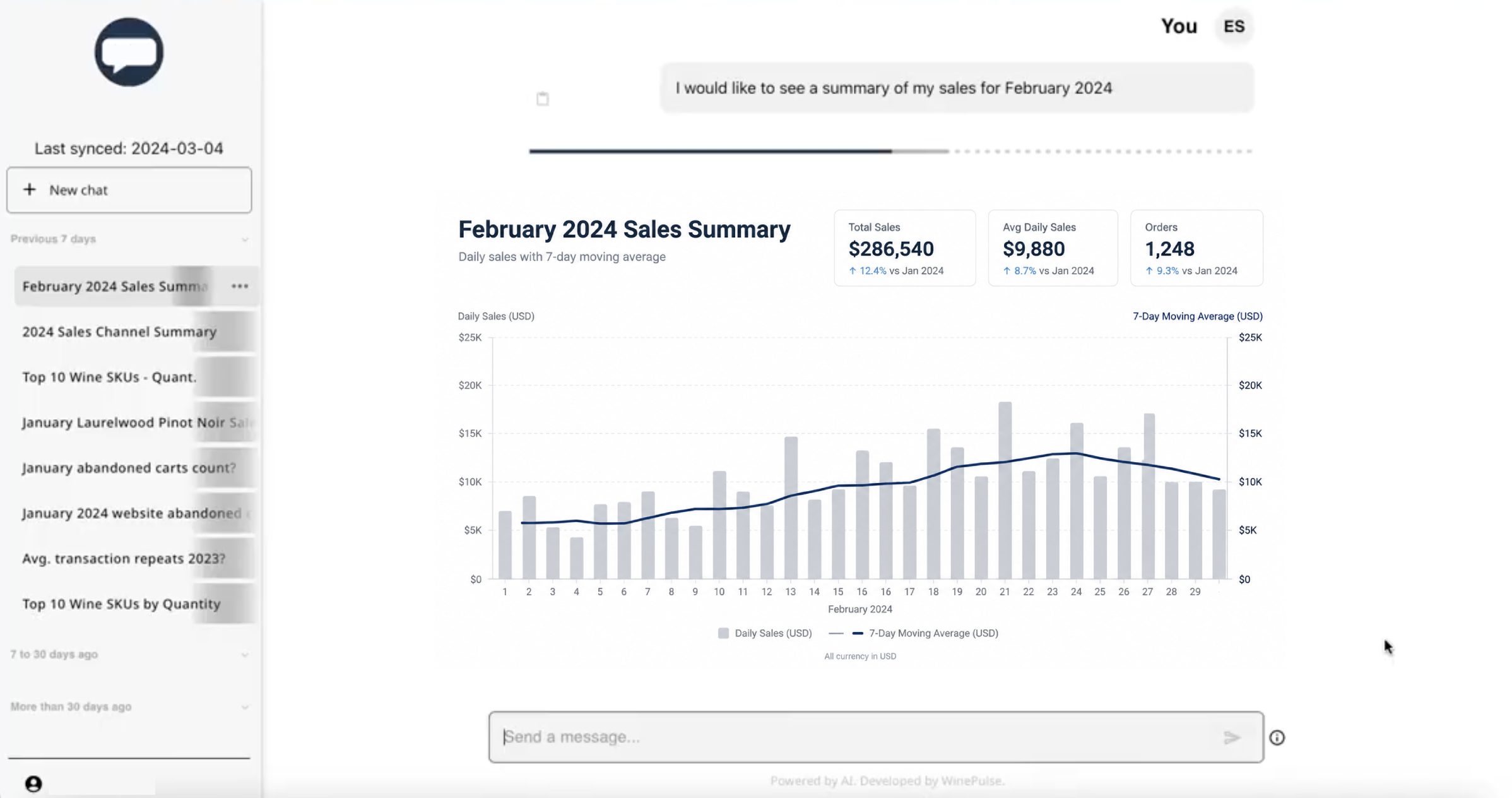Click the Daily Sales (USD) axis title
The height and width of the screenshot is (798, 1512).
point(496,316)
